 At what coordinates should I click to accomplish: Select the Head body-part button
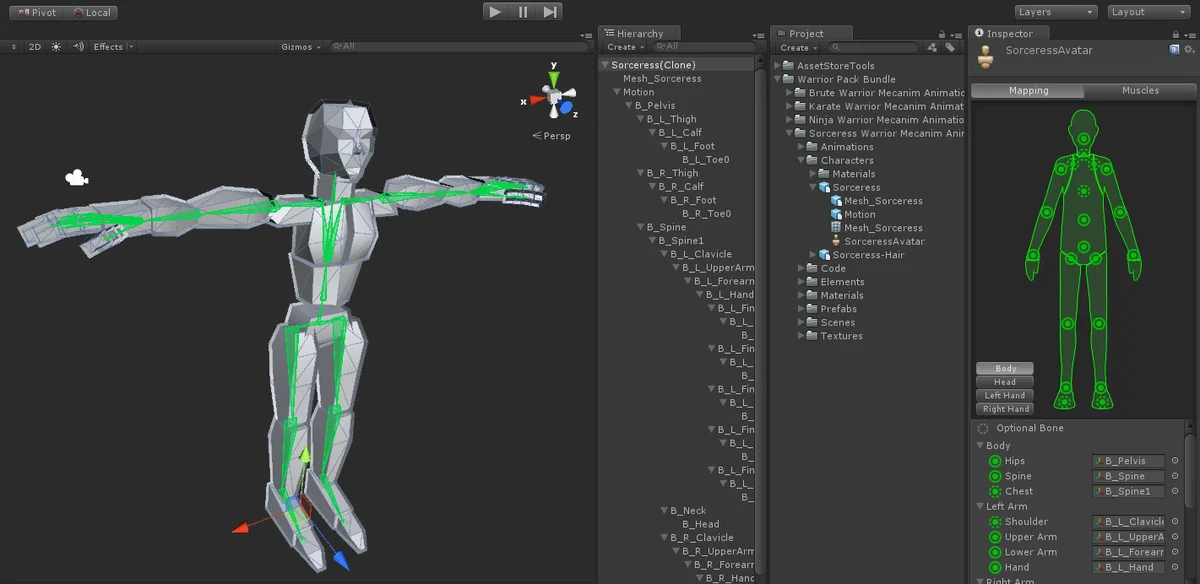pyautogui.click(x=1005, y=382)
